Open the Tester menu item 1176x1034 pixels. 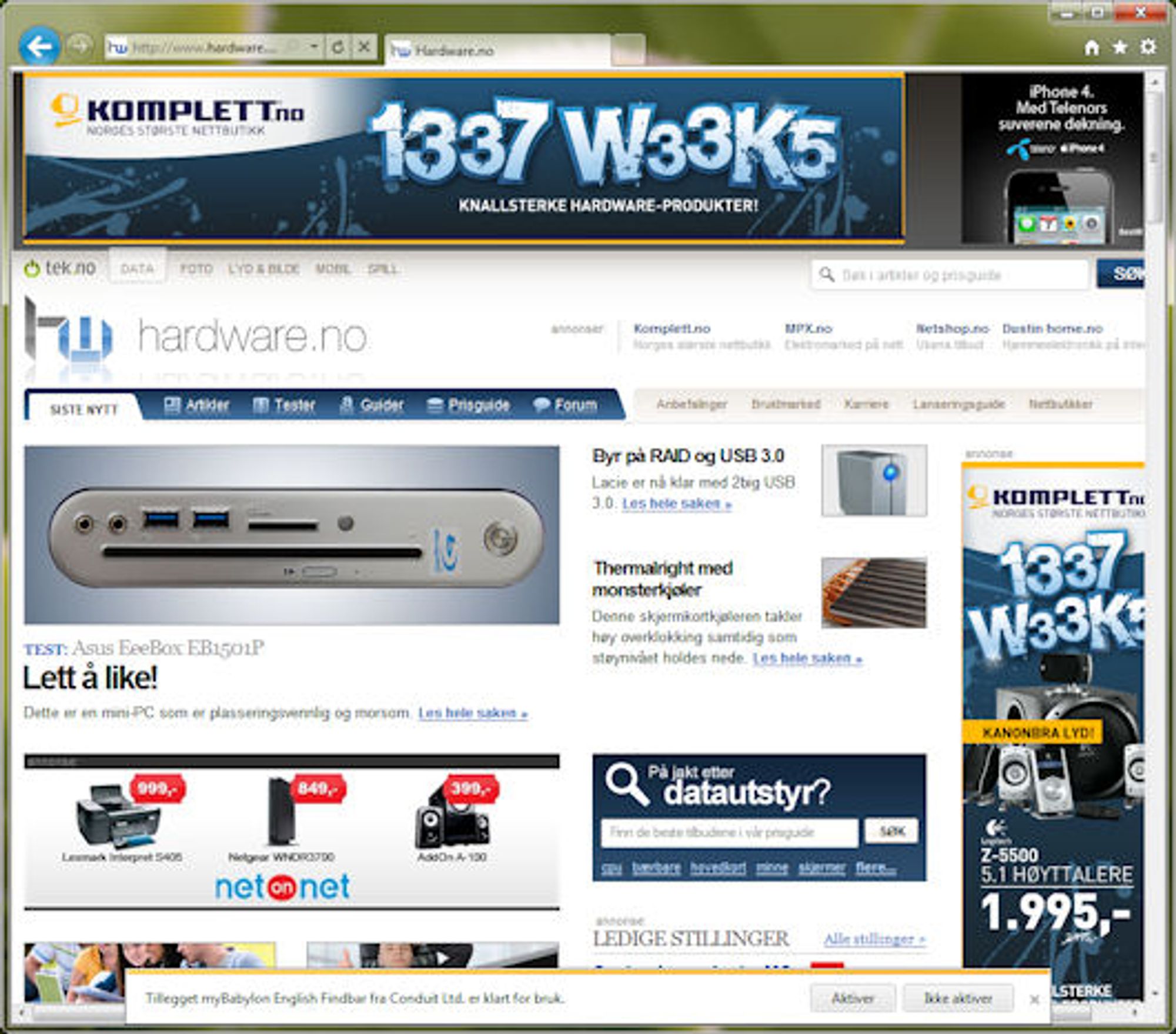point(284,405)
